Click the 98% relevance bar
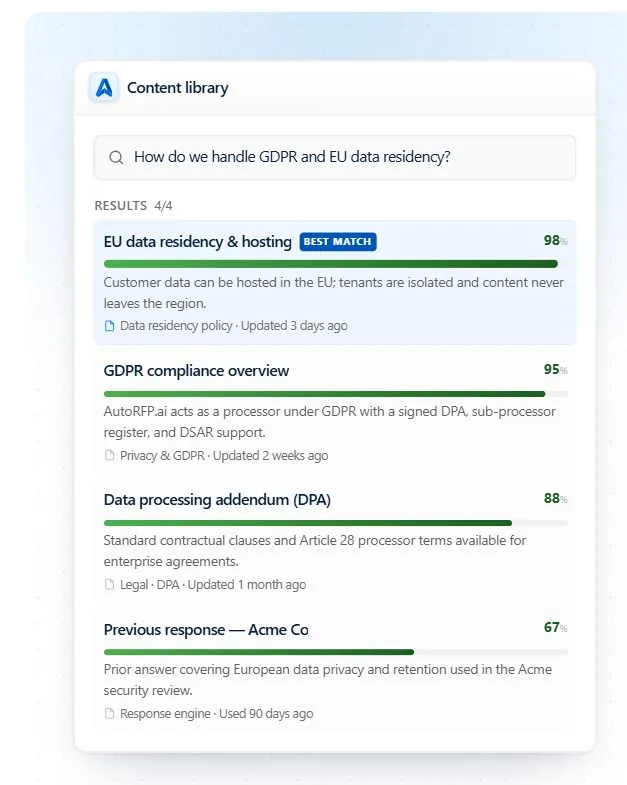 tap(336, 264)
